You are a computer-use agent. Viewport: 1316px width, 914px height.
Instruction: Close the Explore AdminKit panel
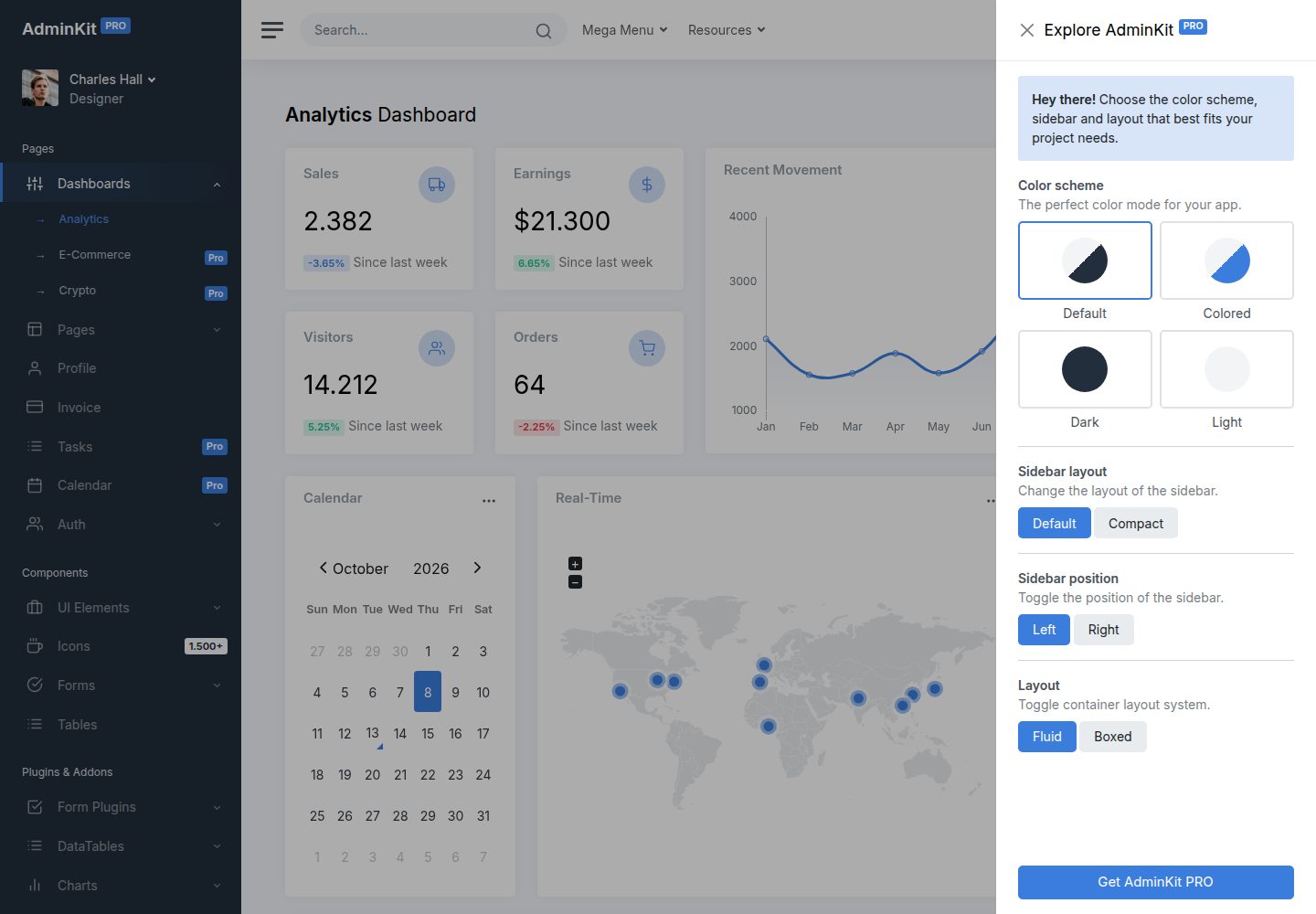click(1027, 30)
